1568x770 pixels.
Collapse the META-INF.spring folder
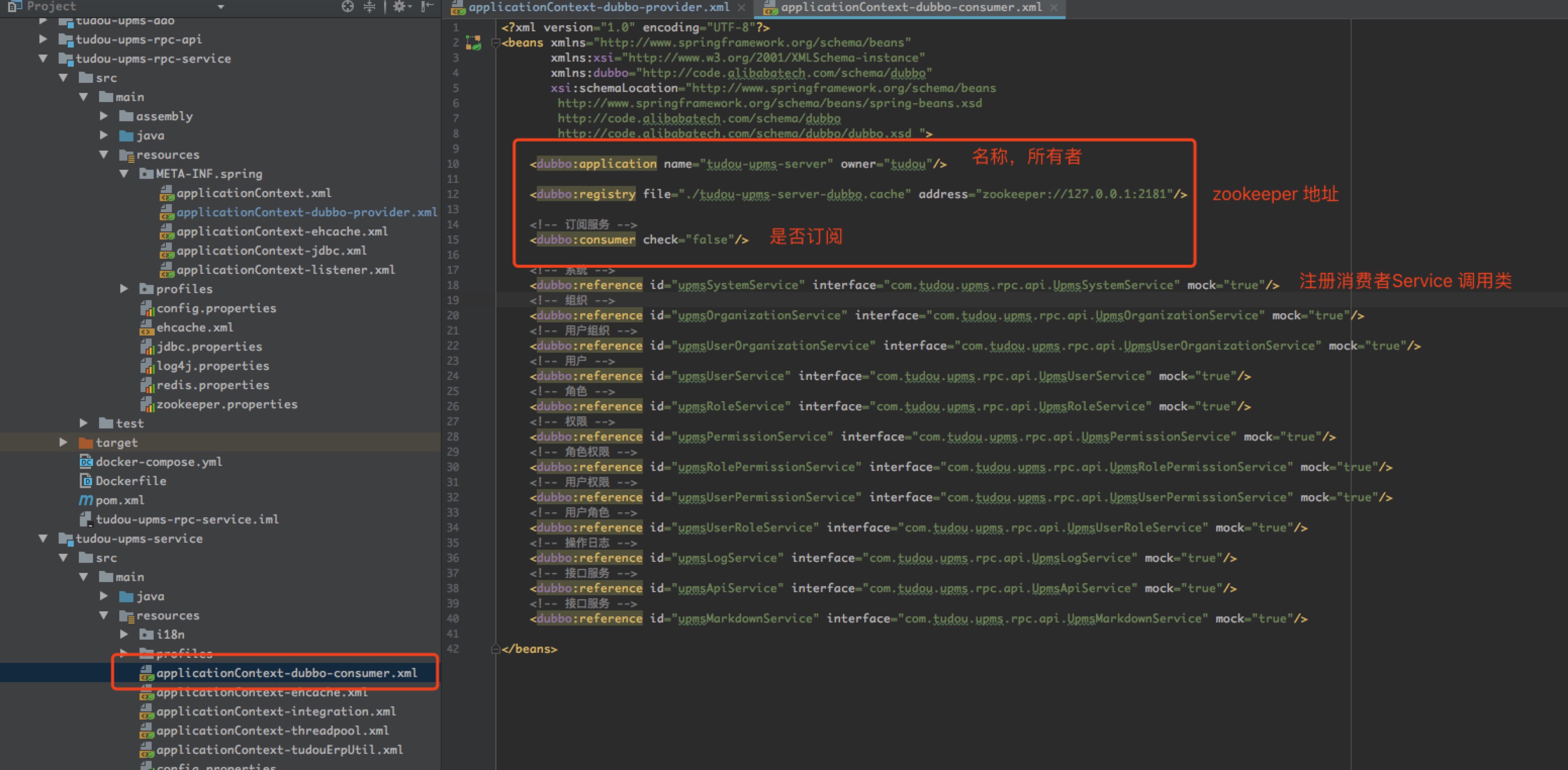123,173
